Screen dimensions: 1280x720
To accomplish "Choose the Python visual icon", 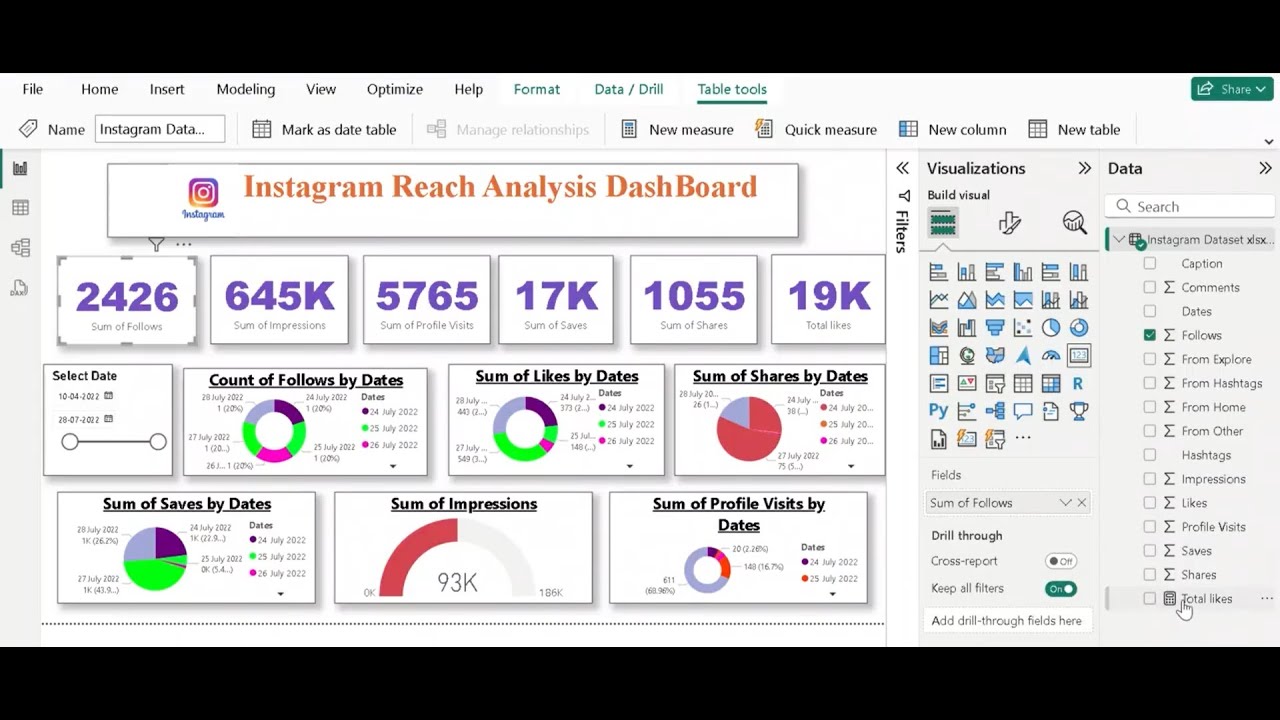I will (938, 411).
